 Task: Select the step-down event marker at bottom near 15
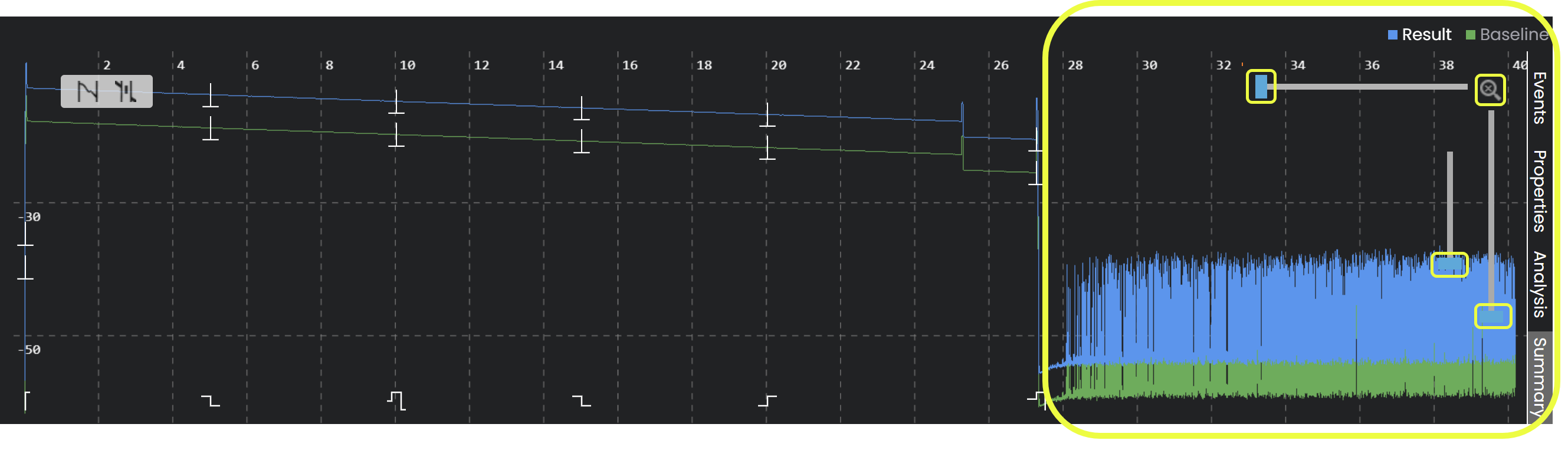coord(581,401)
